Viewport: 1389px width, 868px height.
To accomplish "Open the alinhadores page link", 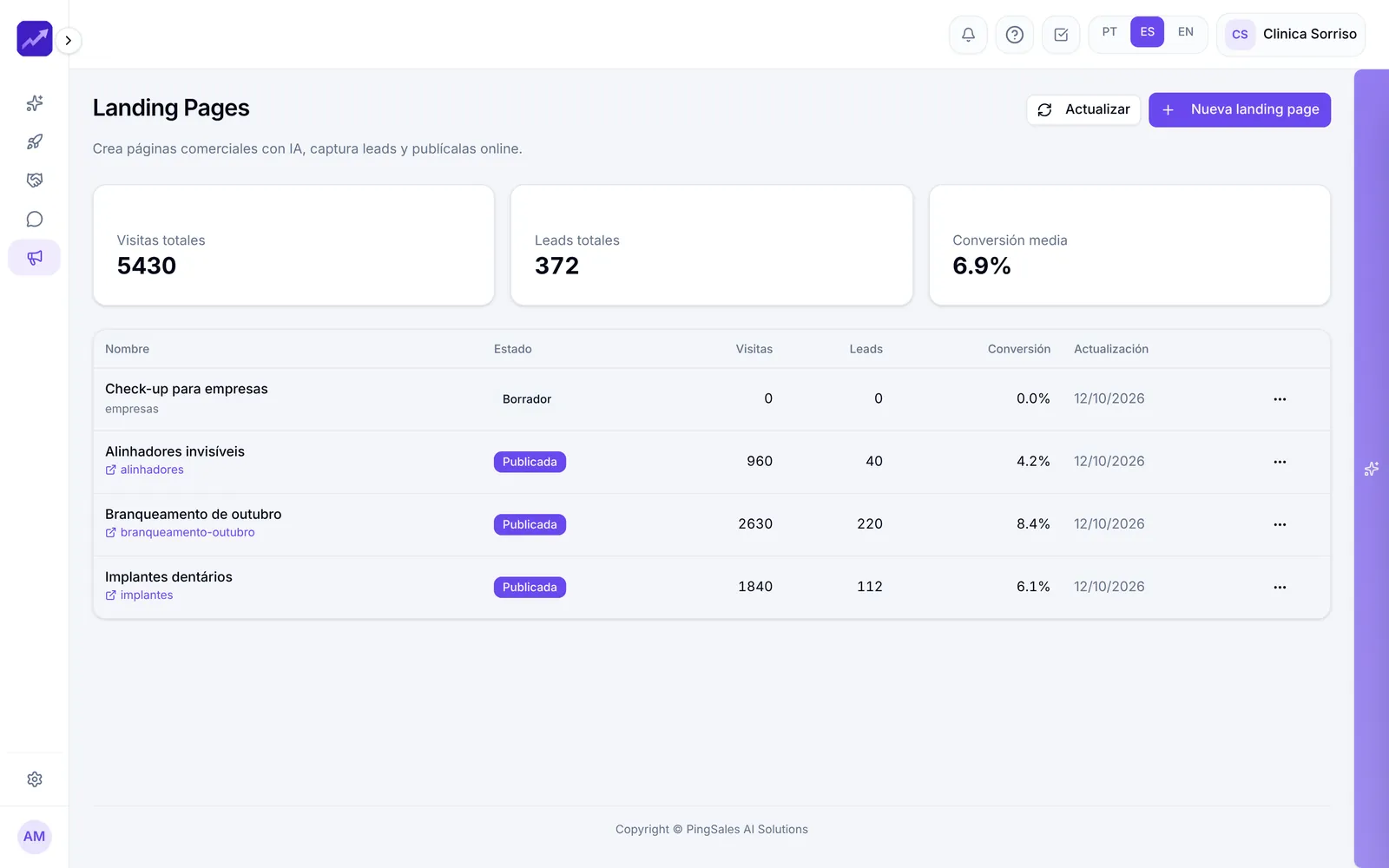I will coord(145,470).
